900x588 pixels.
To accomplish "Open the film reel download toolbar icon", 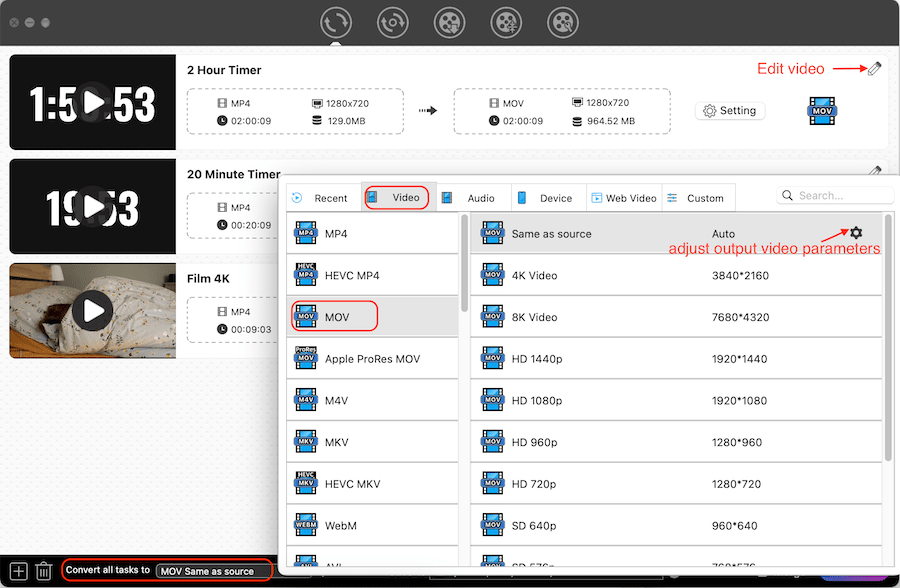I will tap(449, 23).
